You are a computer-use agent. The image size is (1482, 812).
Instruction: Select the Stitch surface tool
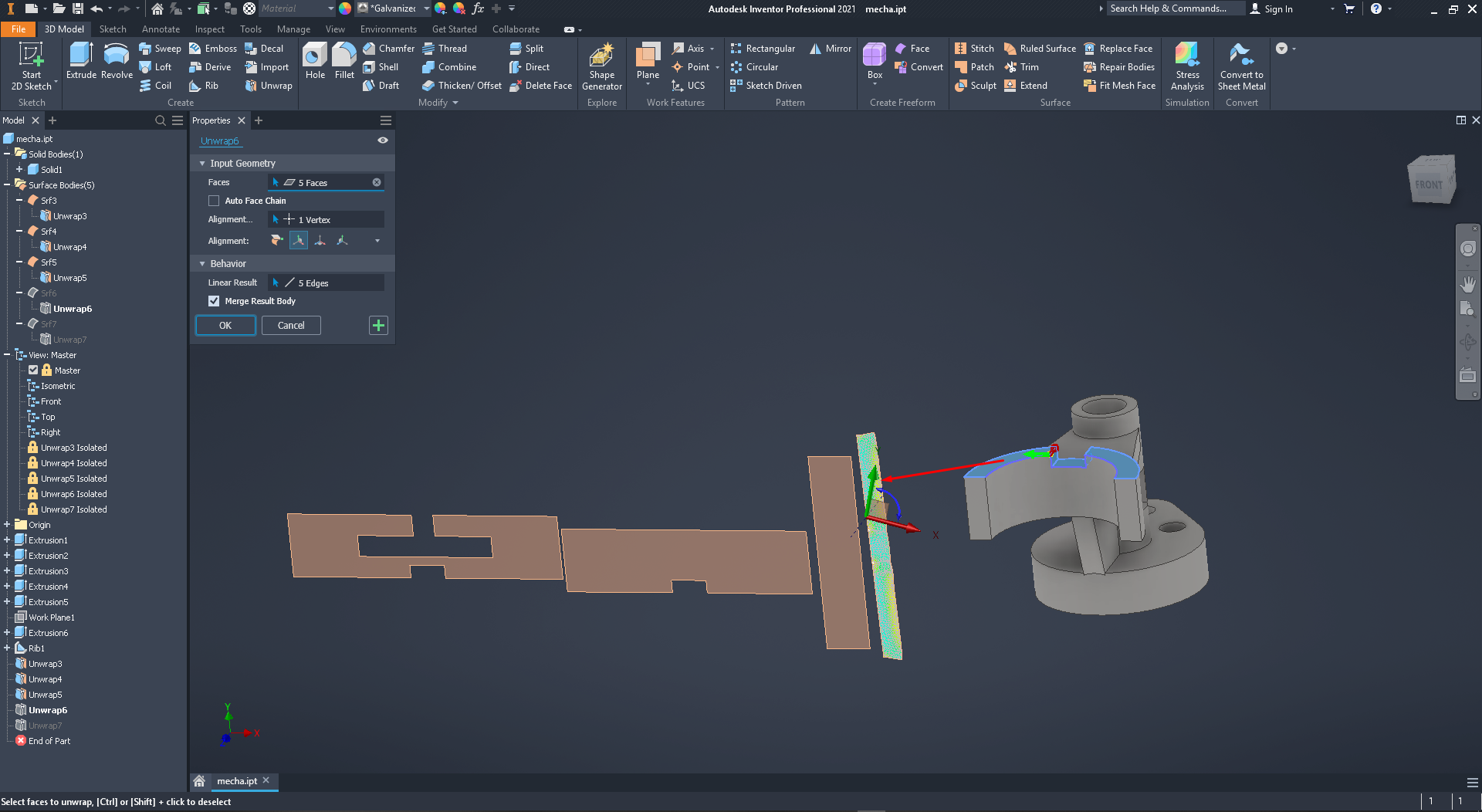[x=974, y=48]
